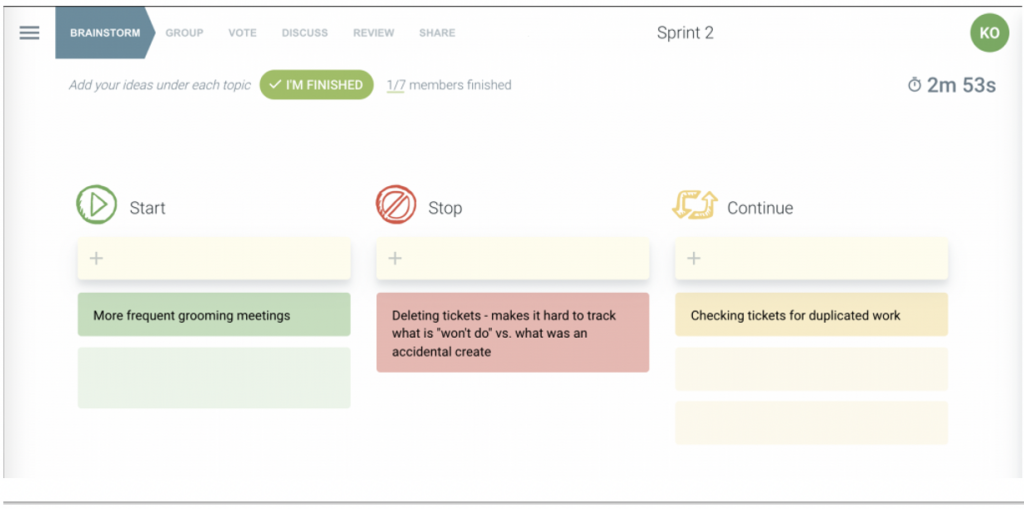The width and height of the screenshot is (1024, 509).
Task: Click the Continue column arrows icon
Action: tap(694, 206)
